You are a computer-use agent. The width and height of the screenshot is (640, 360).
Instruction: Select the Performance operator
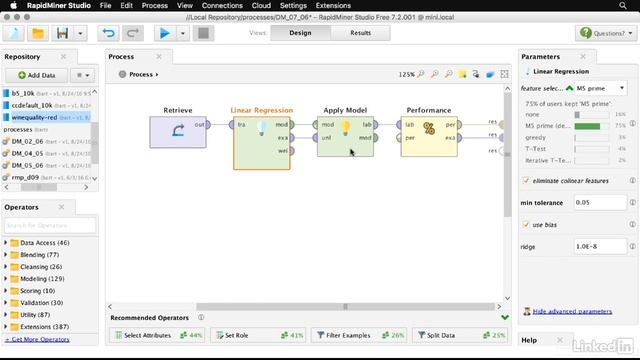pyautogui.click(x=429, y=136)
